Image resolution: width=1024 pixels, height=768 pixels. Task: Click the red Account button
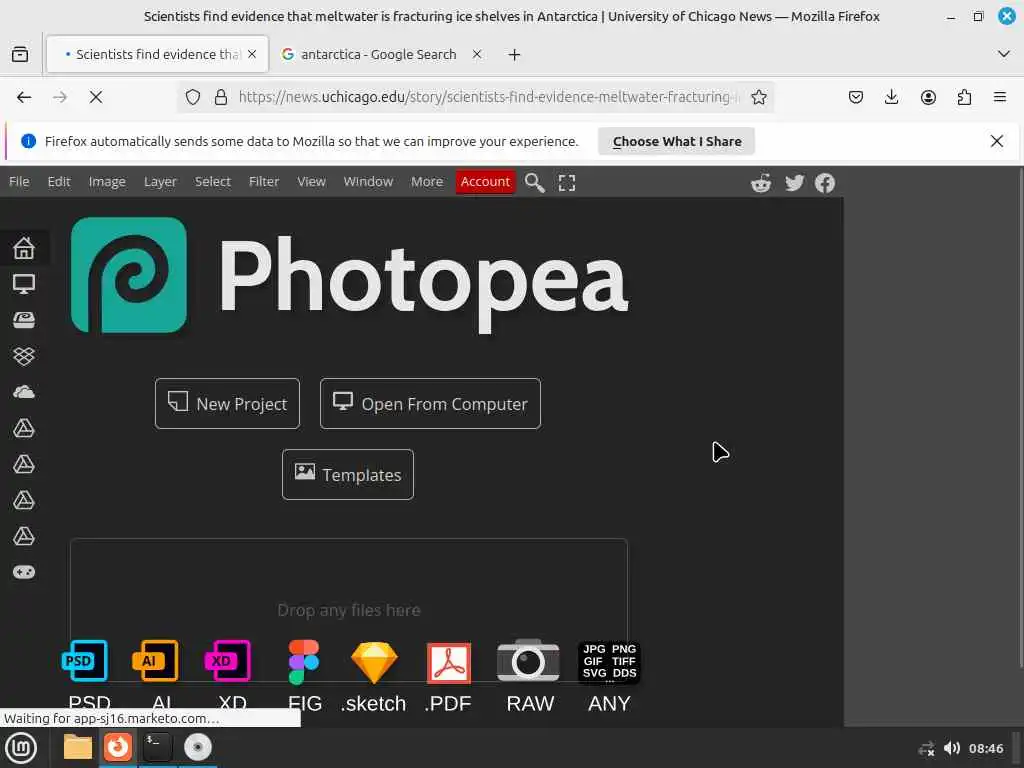[485, 182]
